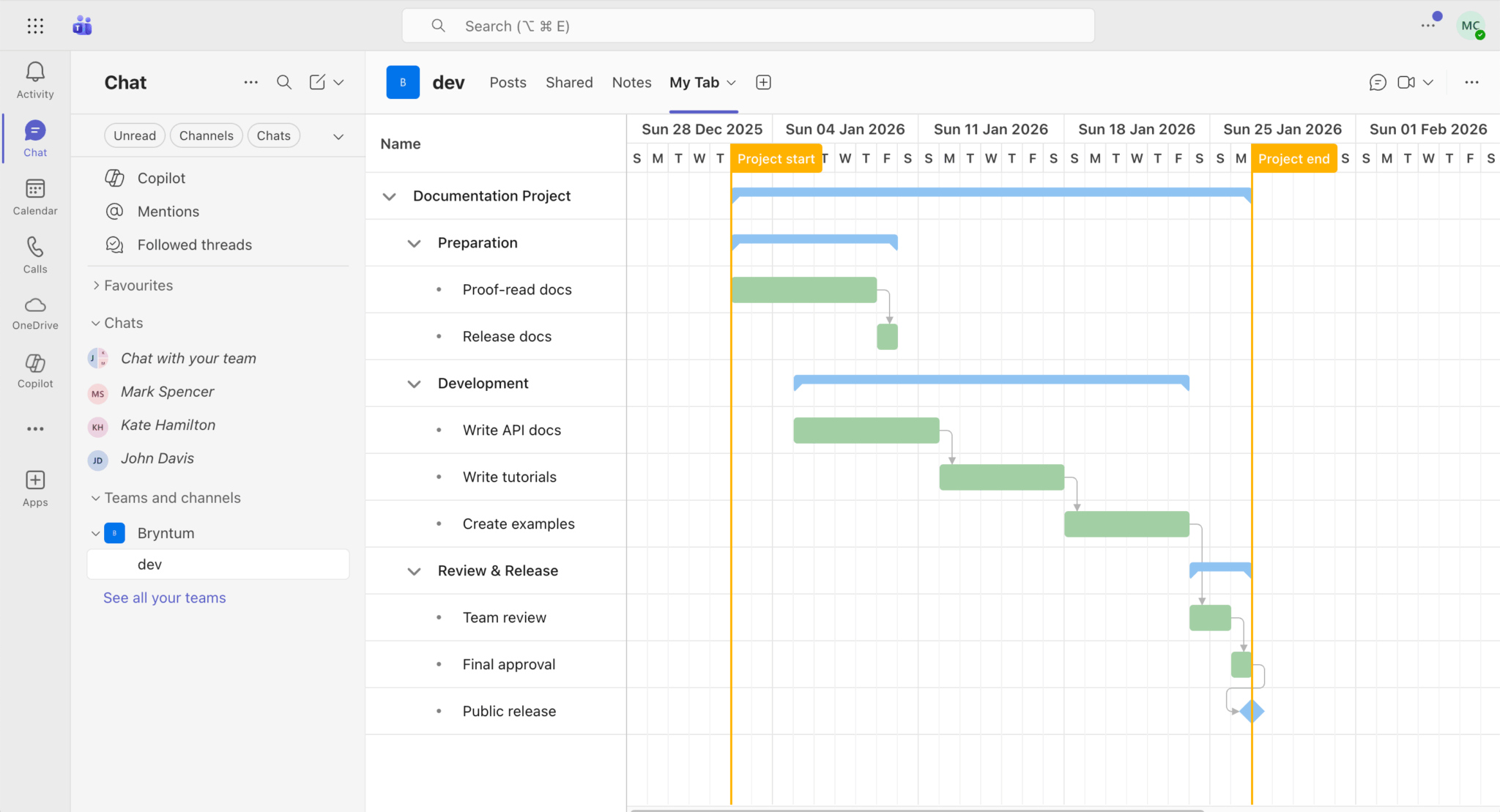Open OneDrive cloud icon
This screenshot has height=812, width=1500.
coord(35,313)
